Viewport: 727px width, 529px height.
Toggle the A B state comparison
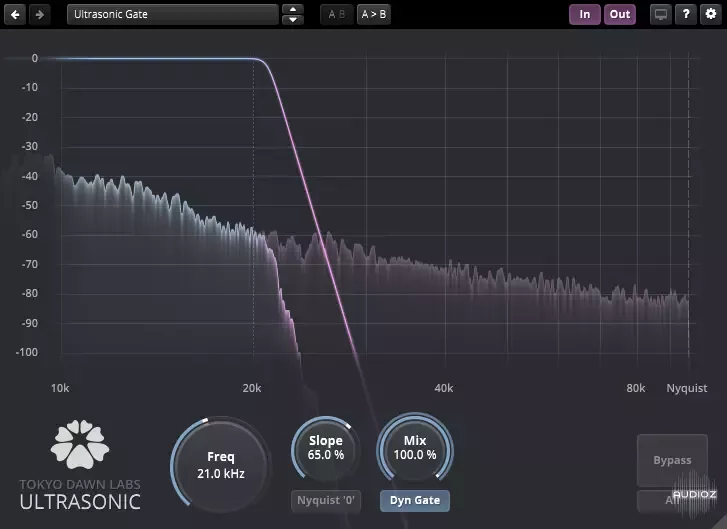tap(337, 14)
